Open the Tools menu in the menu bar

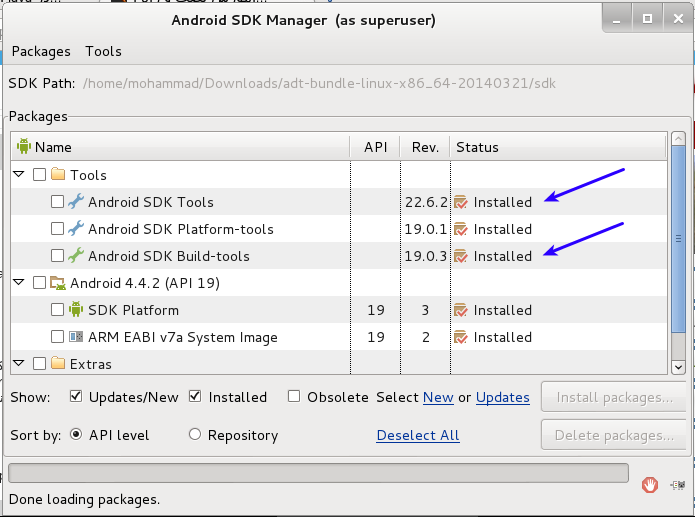[103, 51]
